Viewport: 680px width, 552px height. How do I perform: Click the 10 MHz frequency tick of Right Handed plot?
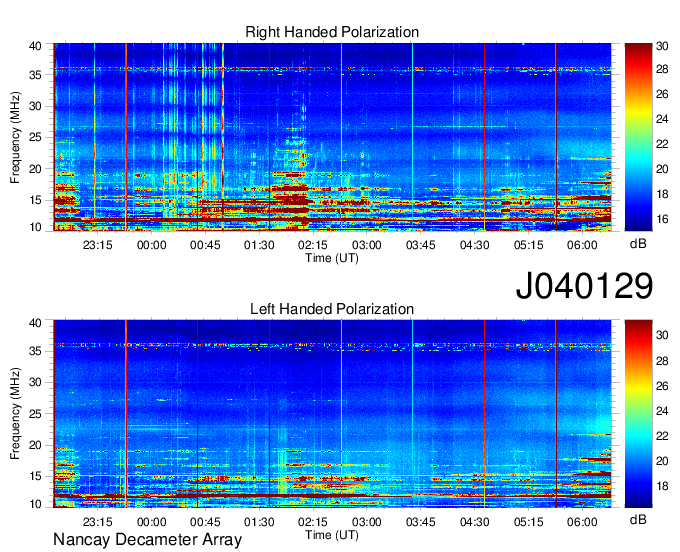[x=35, y=227]
